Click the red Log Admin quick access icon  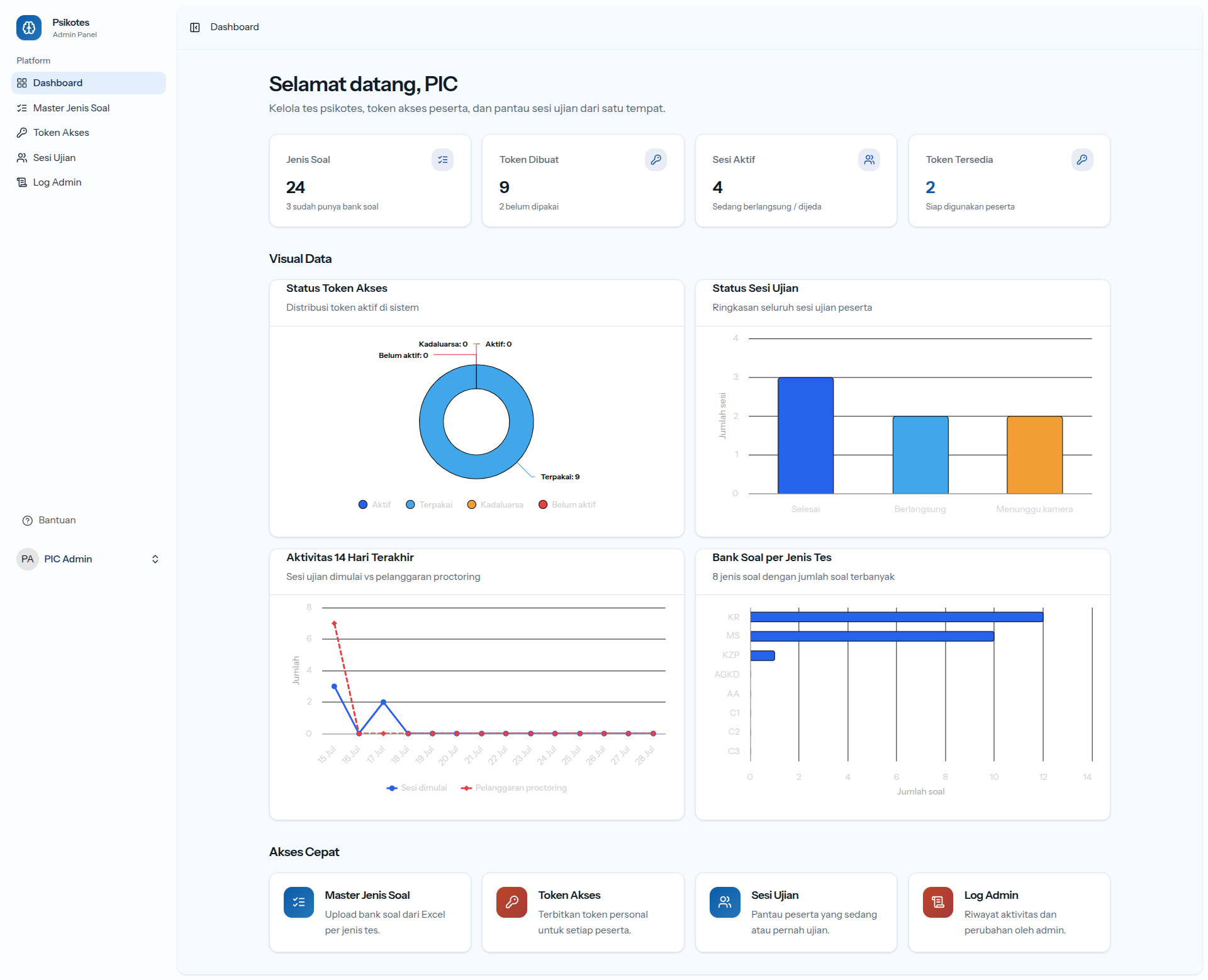click(938, 902)
